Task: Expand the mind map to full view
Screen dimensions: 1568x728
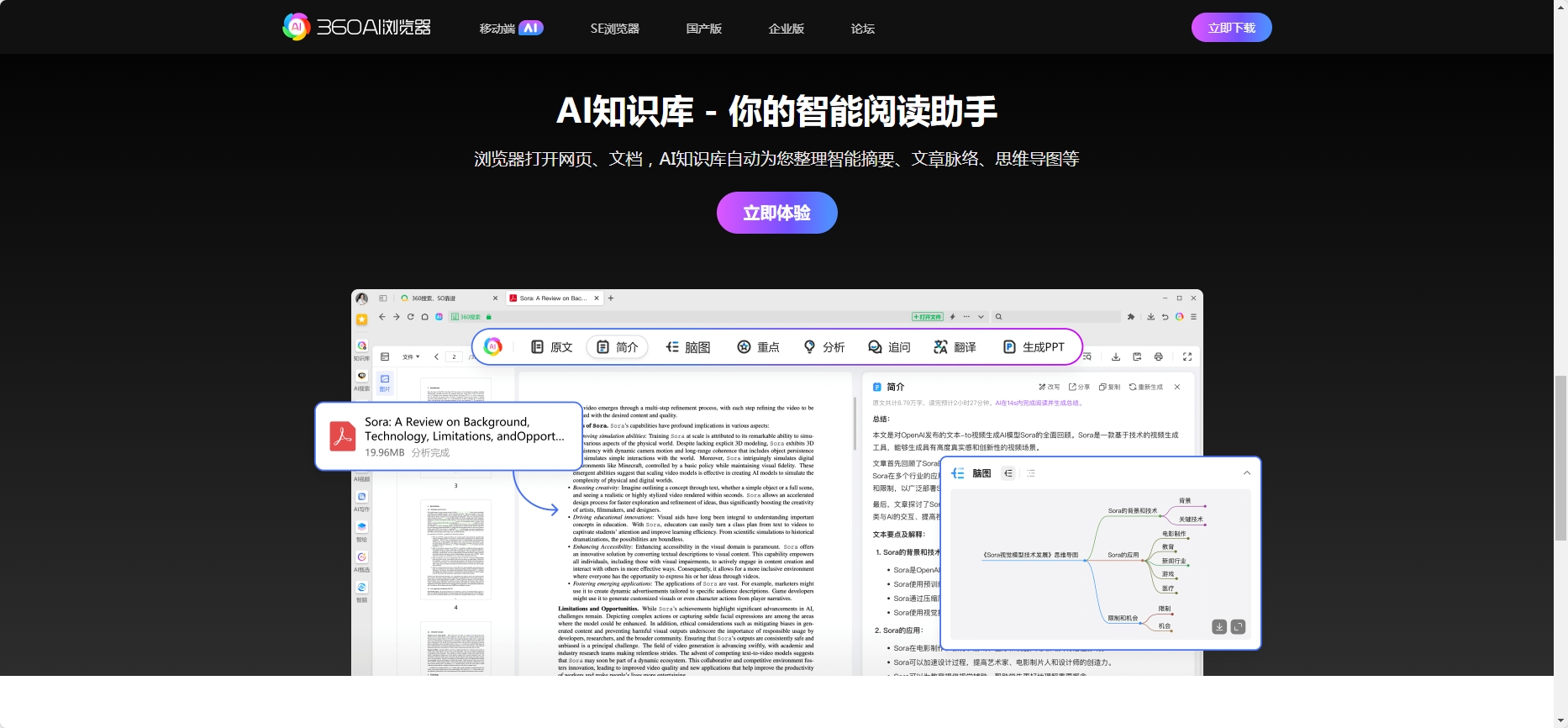Action: tap(1238, 627)
